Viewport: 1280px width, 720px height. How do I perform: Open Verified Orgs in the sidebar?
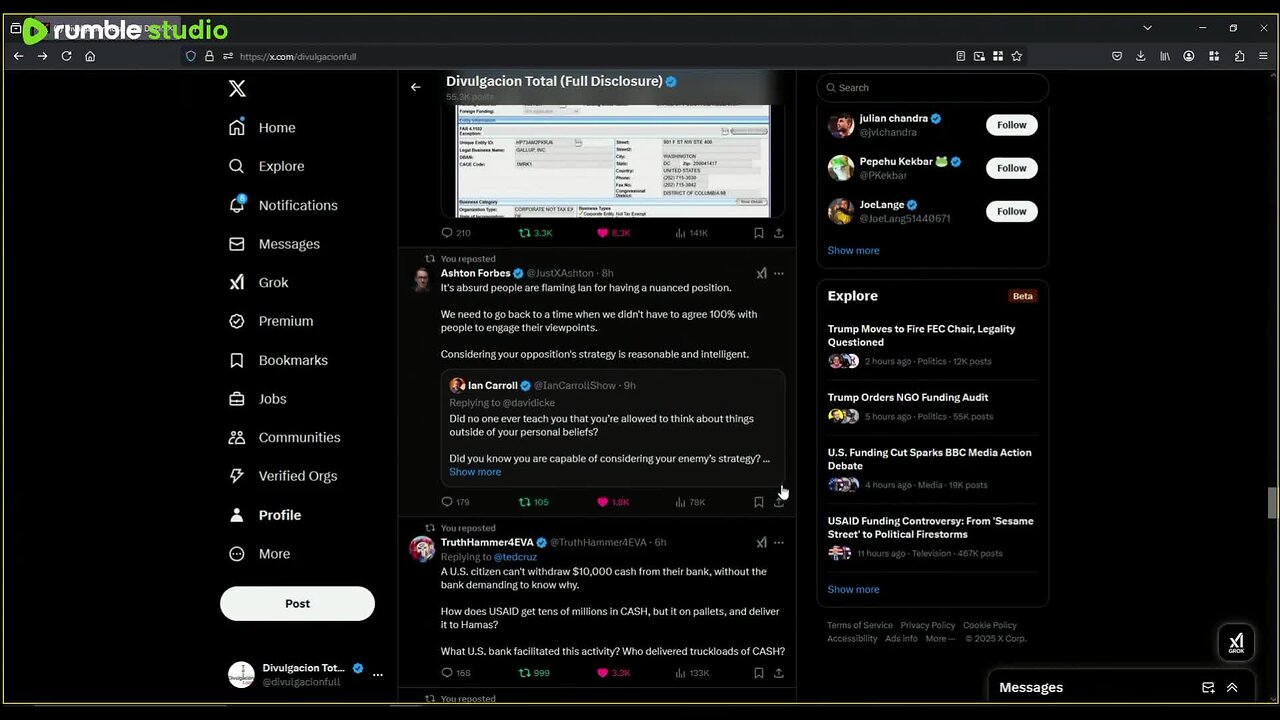tap(283, 476)
